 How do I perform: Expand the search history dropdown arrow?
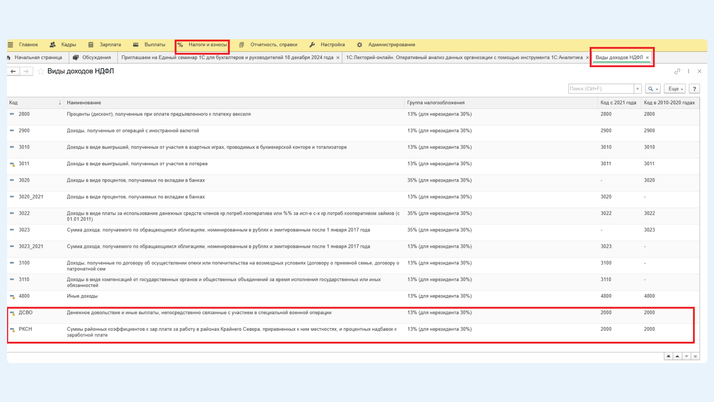(x=638, y=89)
